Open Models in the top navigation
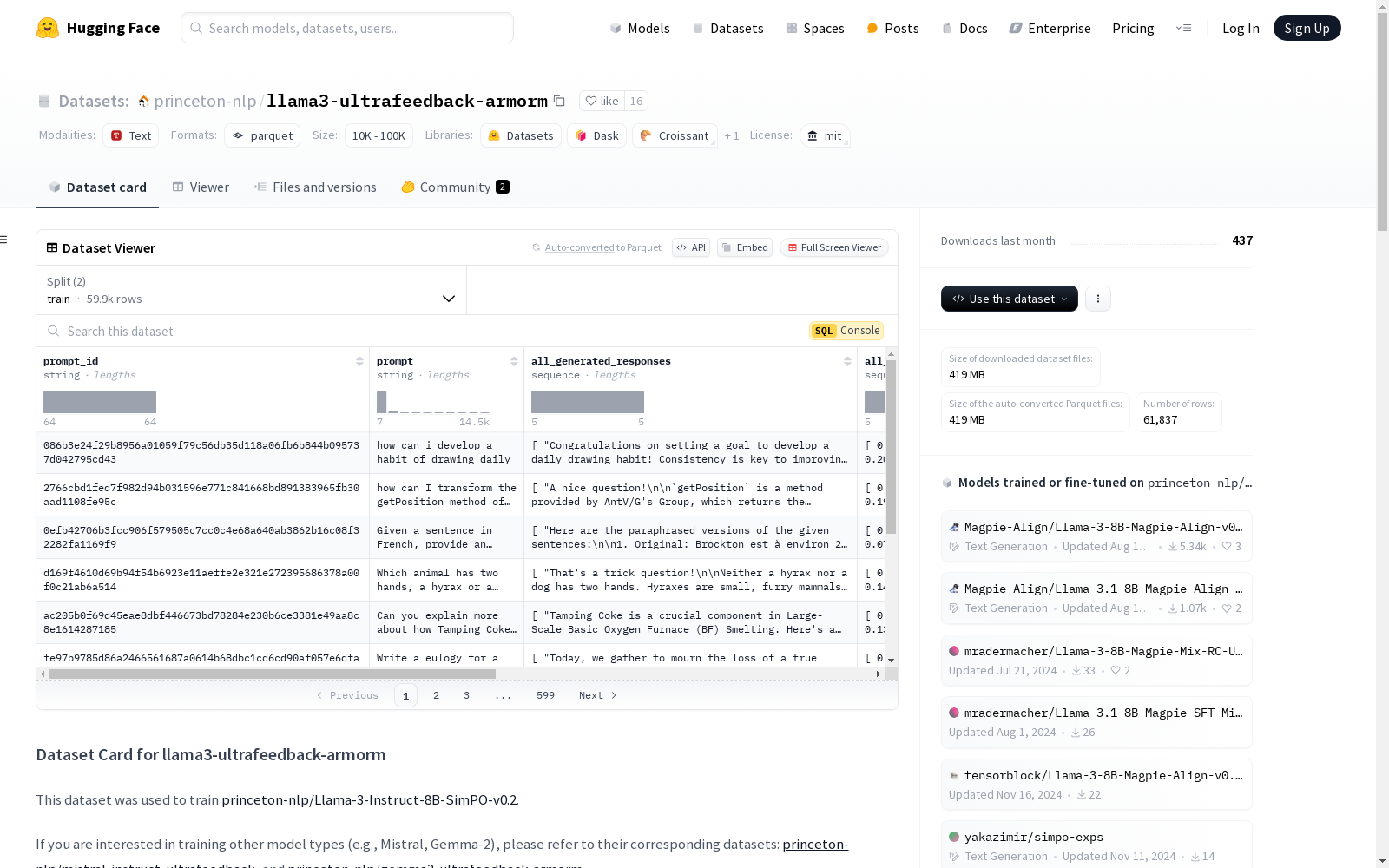Image resolution: width=1389 pixels, height=868 pixels. click(x=640, y=28)
